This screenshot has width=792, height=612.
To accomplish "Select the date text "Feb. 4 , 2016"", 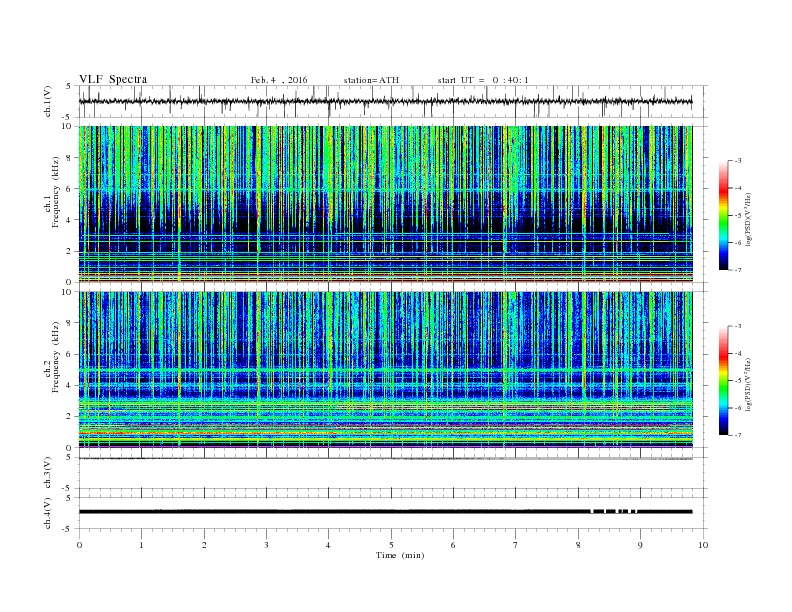I will (279, 80).
